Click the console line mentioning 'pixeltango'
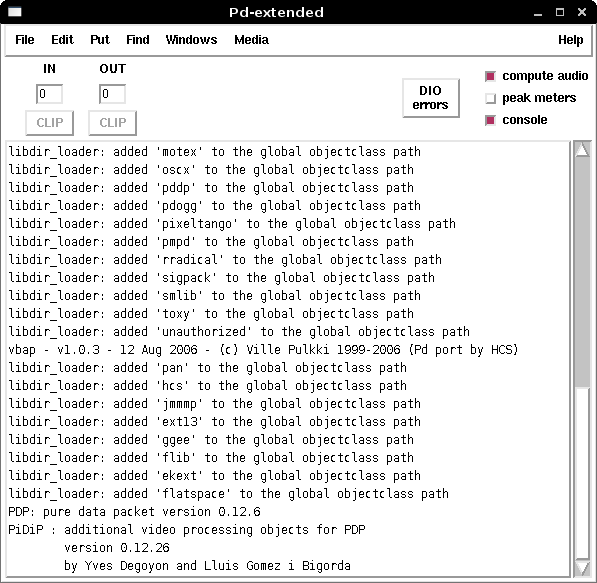 click(x=232, y=224)
